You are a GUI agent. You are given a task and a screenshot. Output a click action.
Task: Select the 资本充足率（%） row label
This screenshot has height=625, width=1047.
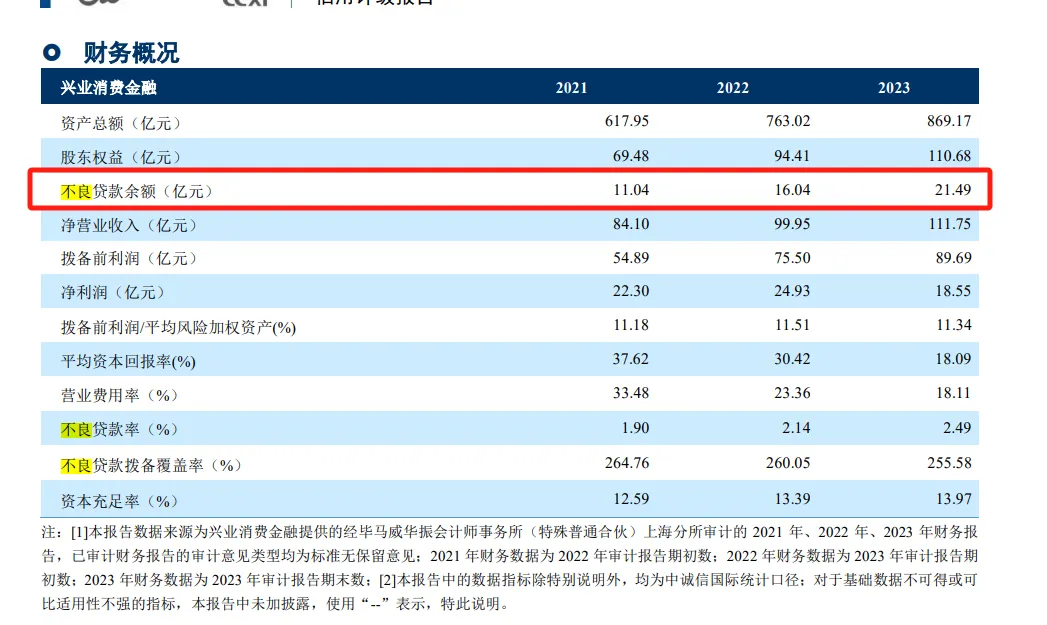click(120, 501)
